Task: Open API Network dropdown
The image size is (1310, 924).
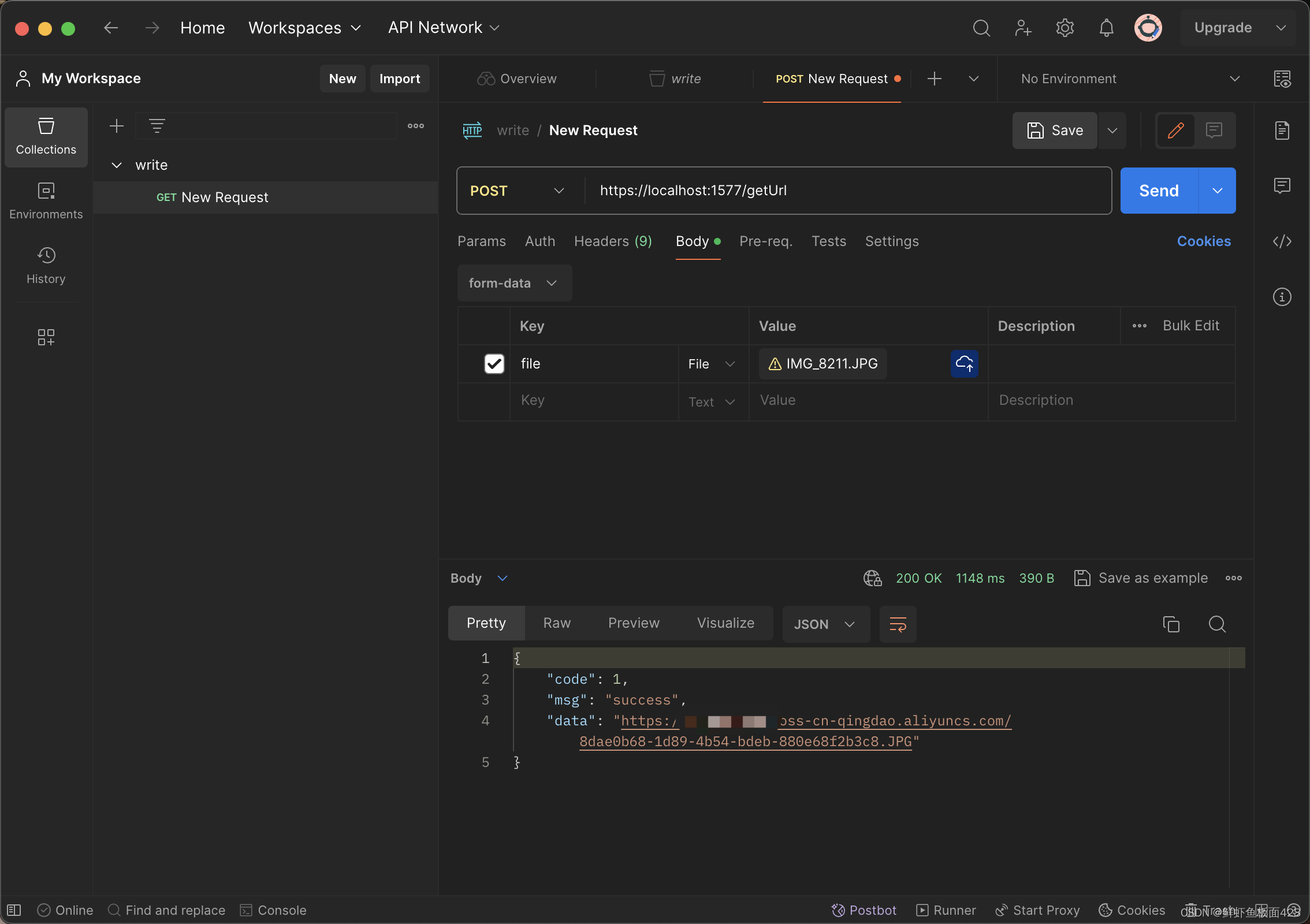Action: 444,28
